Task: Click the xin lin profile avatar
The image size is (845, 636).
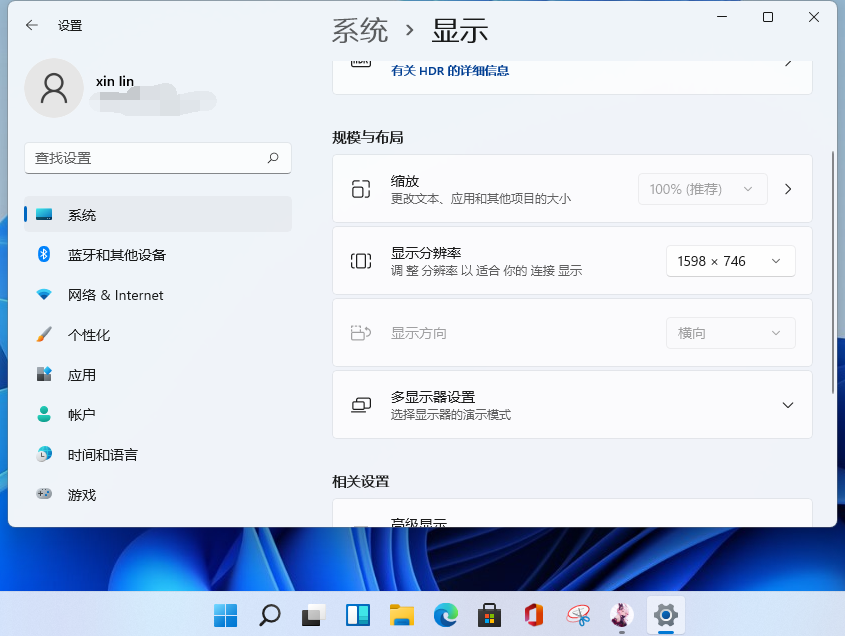Action: (x=54, y=88)
